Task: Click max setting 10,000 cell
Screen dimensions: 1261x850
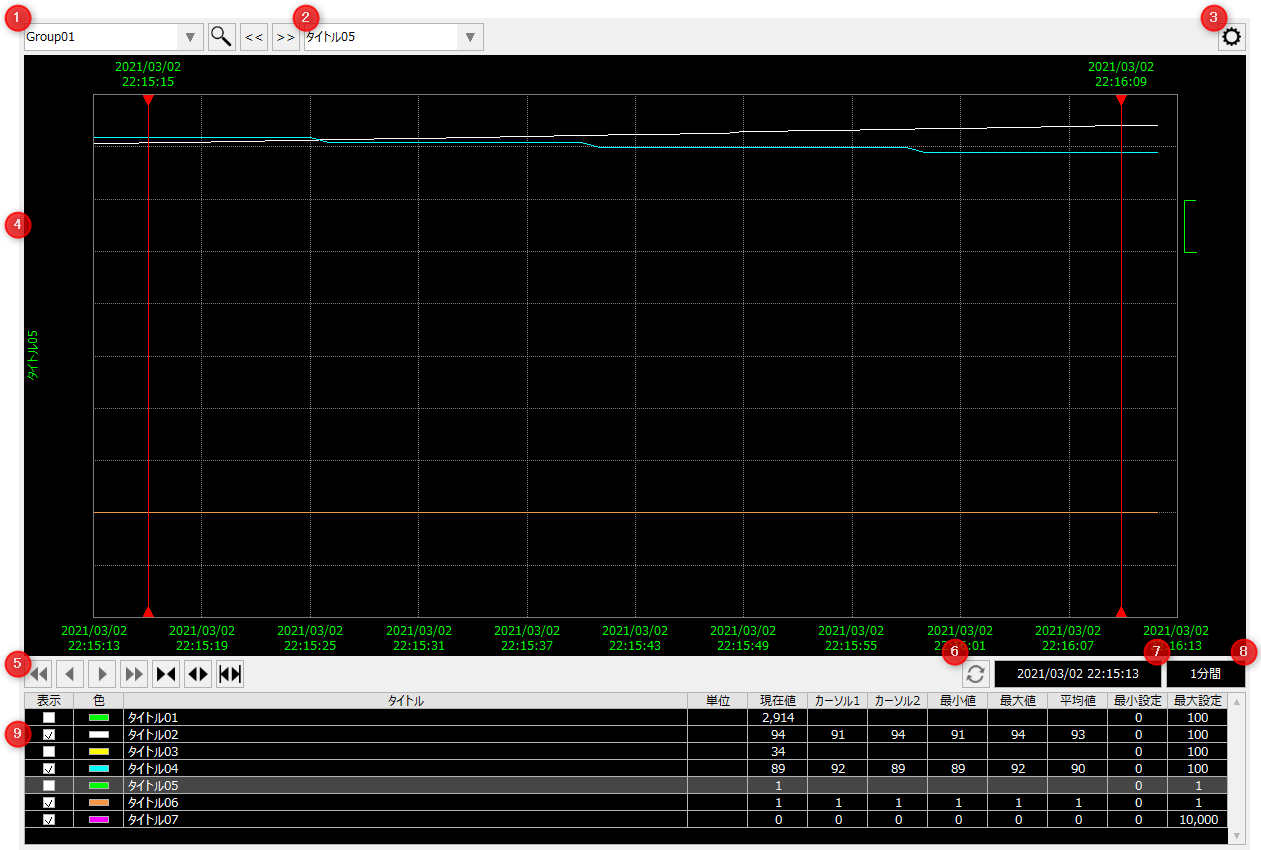Action: [1198, 820]
